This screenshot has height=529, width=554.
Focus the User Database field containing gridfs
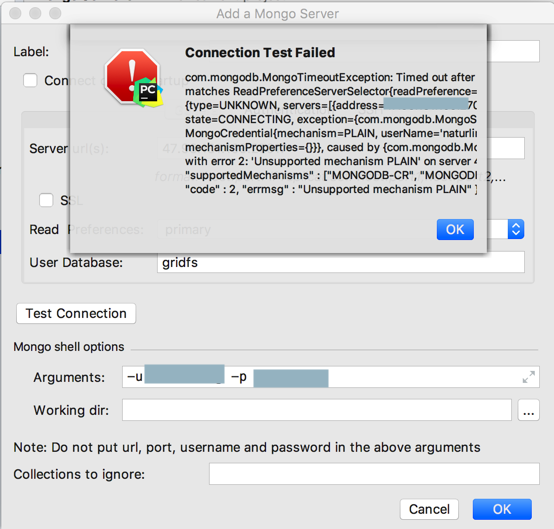[x=341, y=262]
